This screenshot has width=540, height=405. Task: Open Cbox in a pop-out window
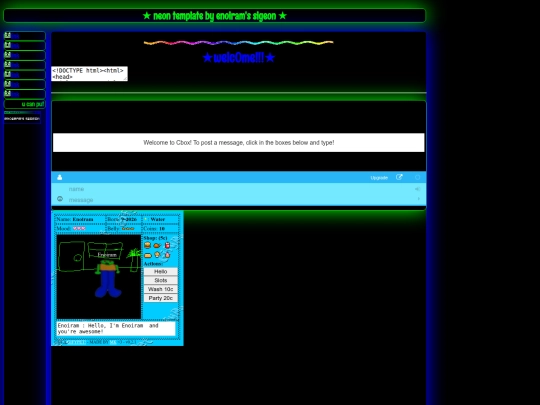tap(399, 177)
